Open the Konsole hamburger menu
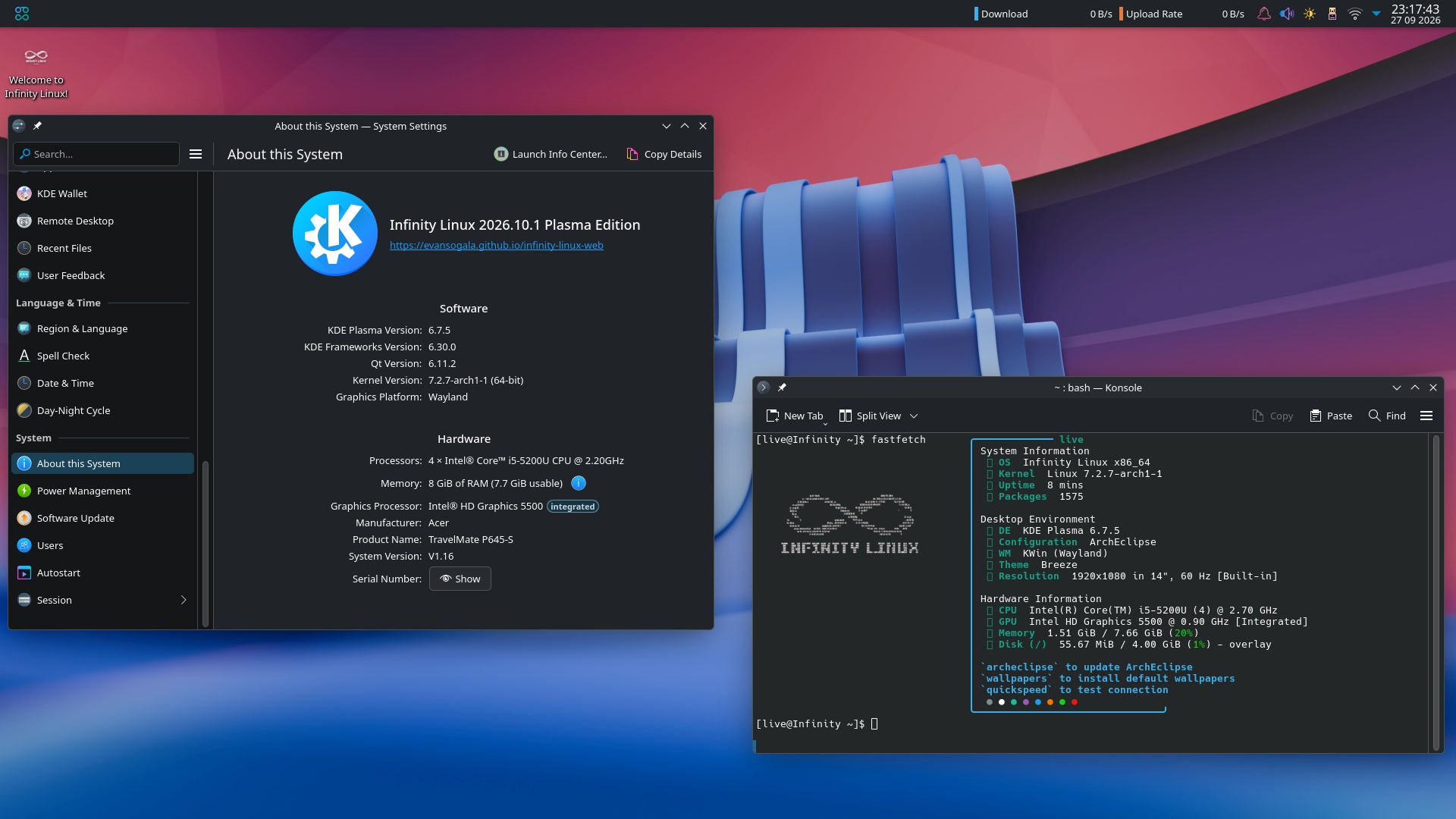Viewport: 1456px width, 819px height. pyautogui.click(x=1426, y=416)
